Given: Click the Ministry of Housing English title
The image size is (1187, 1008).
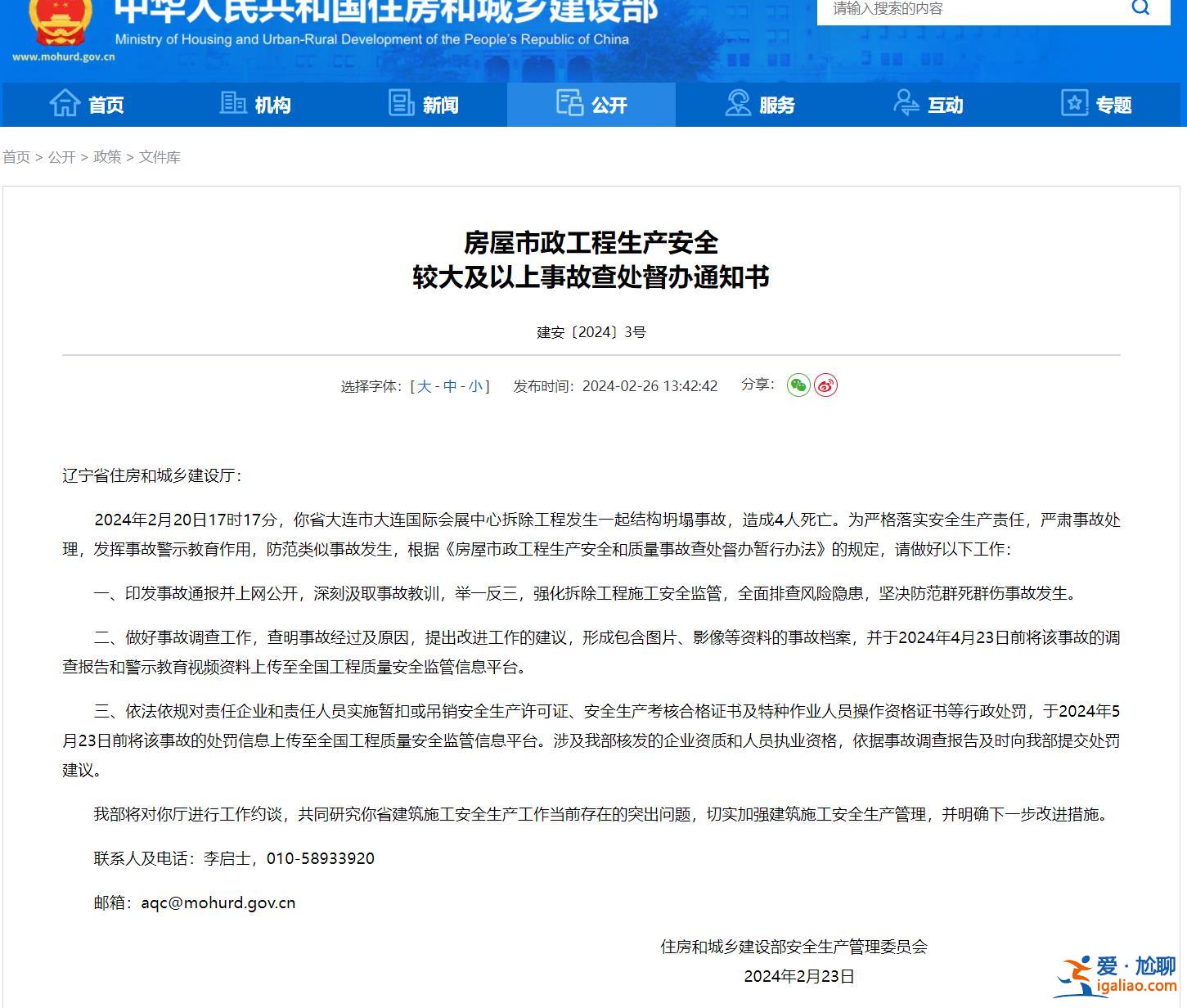Looking at the screenshot, I should pyautogui.click(x=372, y=39).
